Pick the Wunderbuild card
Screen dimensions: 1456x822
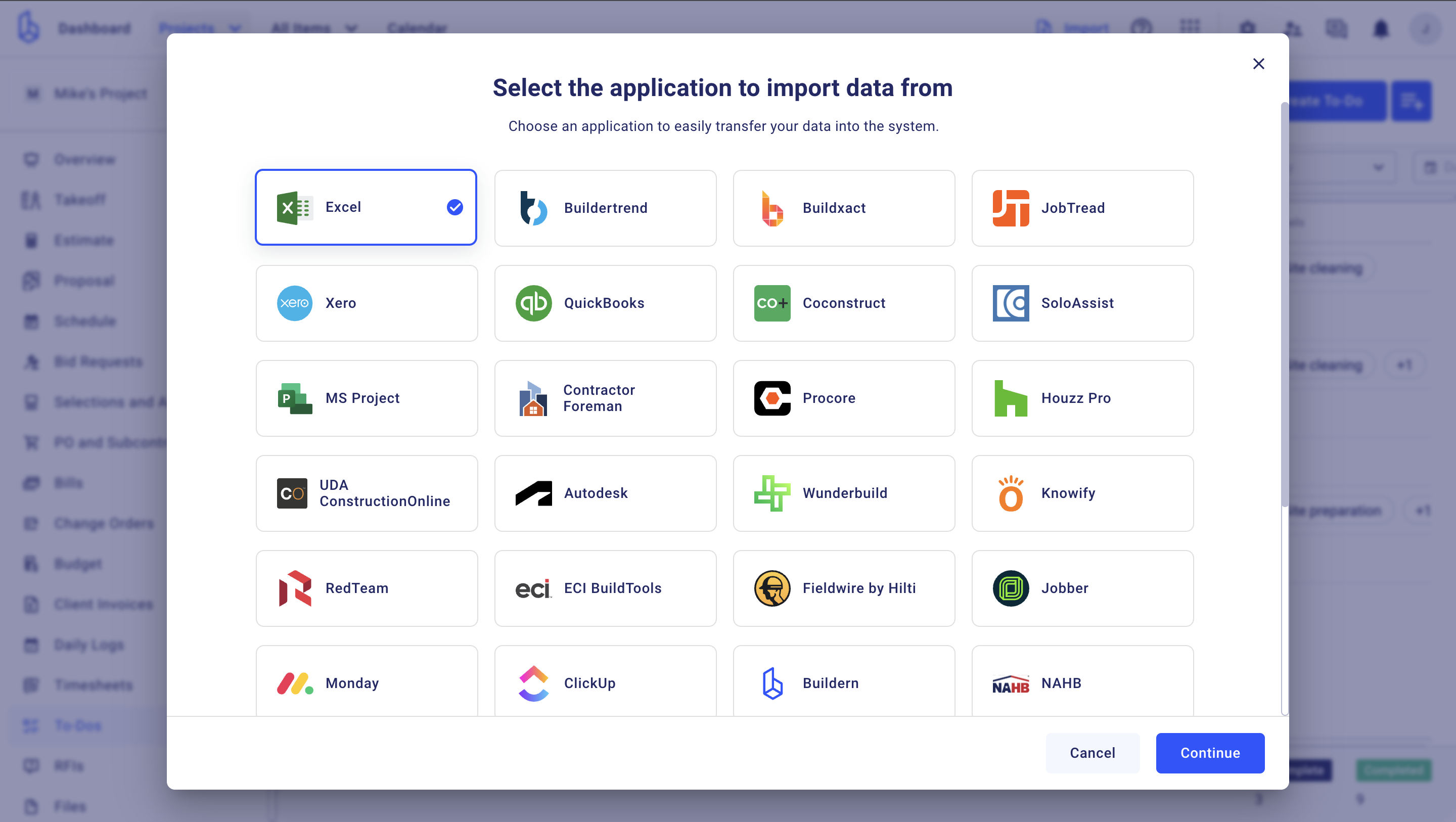(844, 493)
